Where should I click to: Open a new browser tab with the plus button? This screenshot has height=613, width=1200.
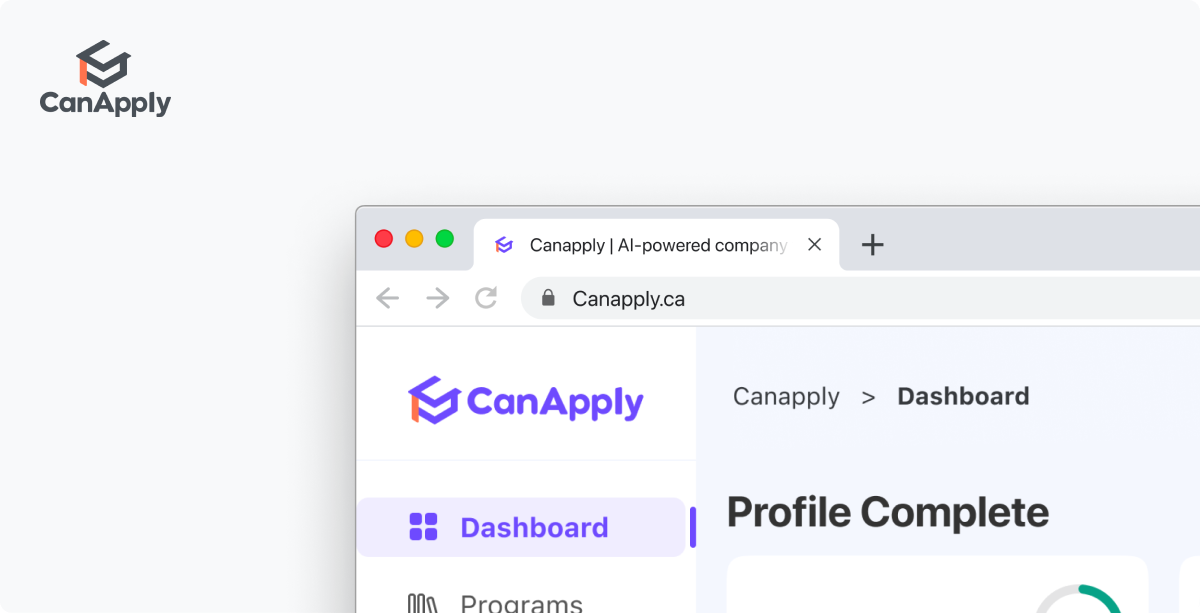point(872,244)
